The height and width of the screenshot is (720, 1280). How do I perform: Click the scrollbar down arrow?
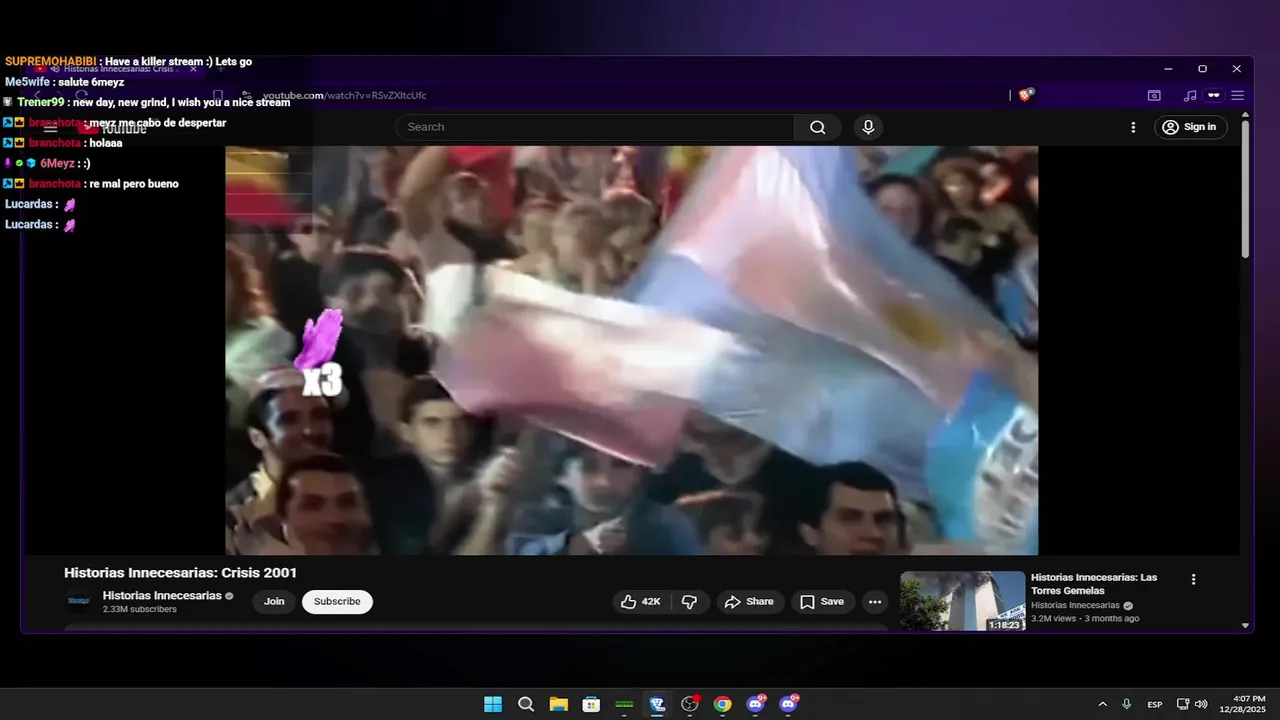point(1245,625)
